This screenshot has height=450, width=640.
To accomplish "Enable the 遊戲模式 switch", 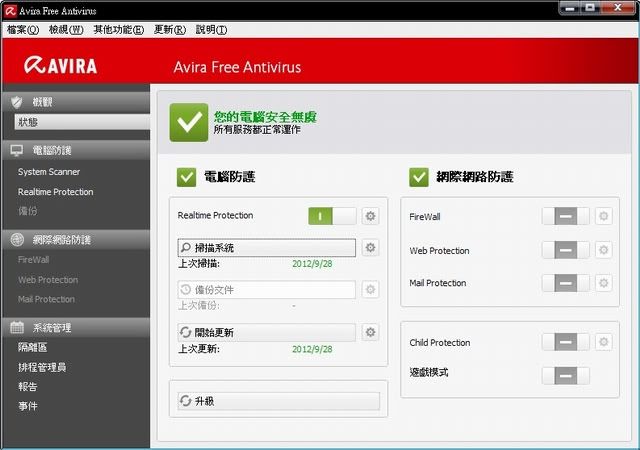I will (565, 376).
